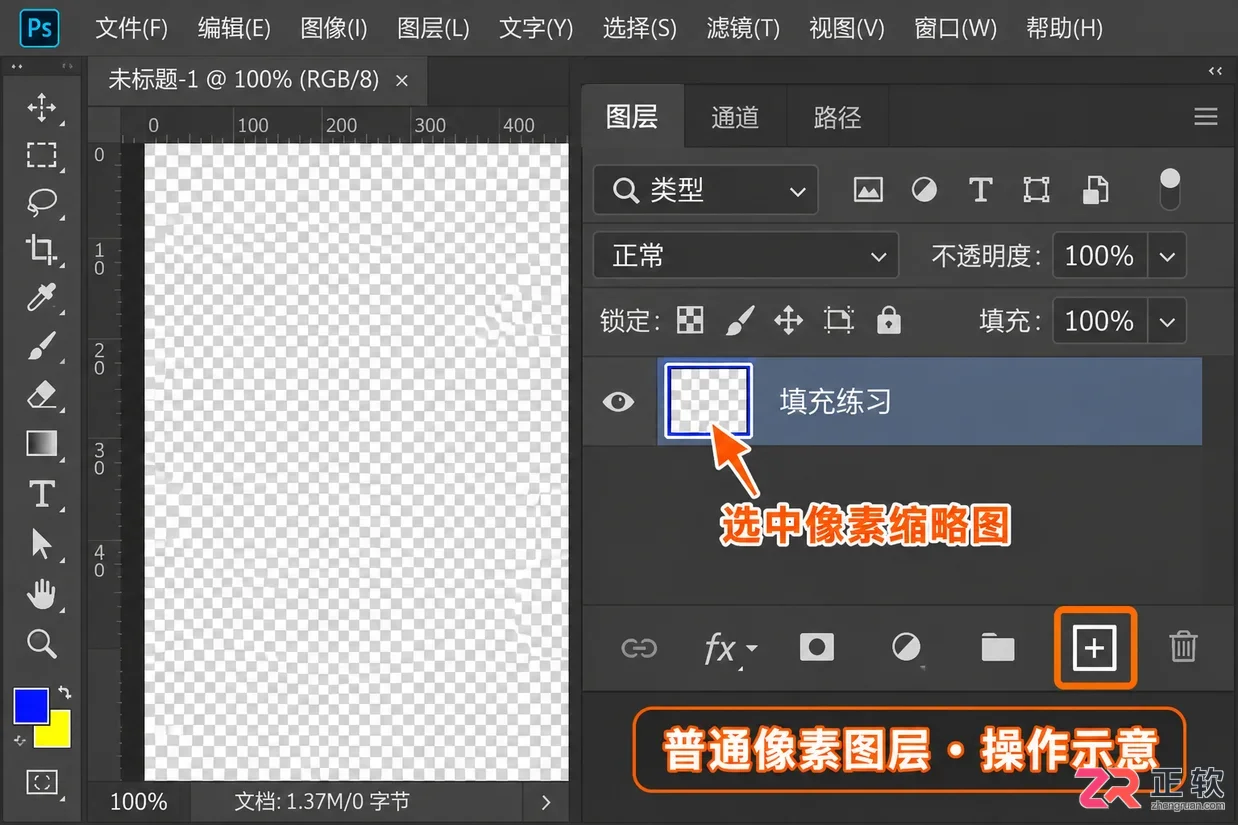Open the 窗口(W) menu
Viewport: 1238px width, 825px height.
click(x=956, y=28)
